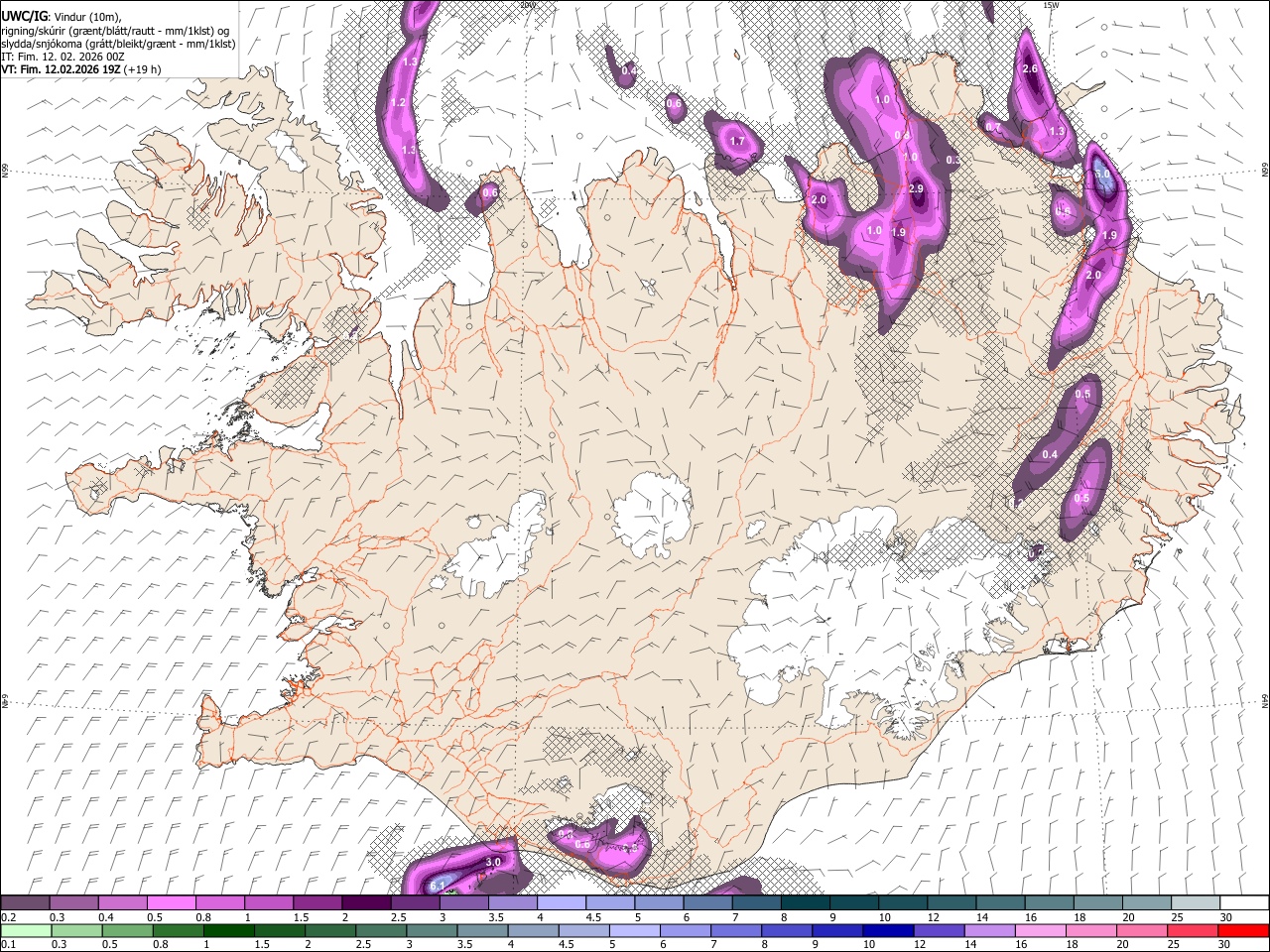
Task: Click the 2.6 precipitation value on map
Action: click(x=1030, y=68)
